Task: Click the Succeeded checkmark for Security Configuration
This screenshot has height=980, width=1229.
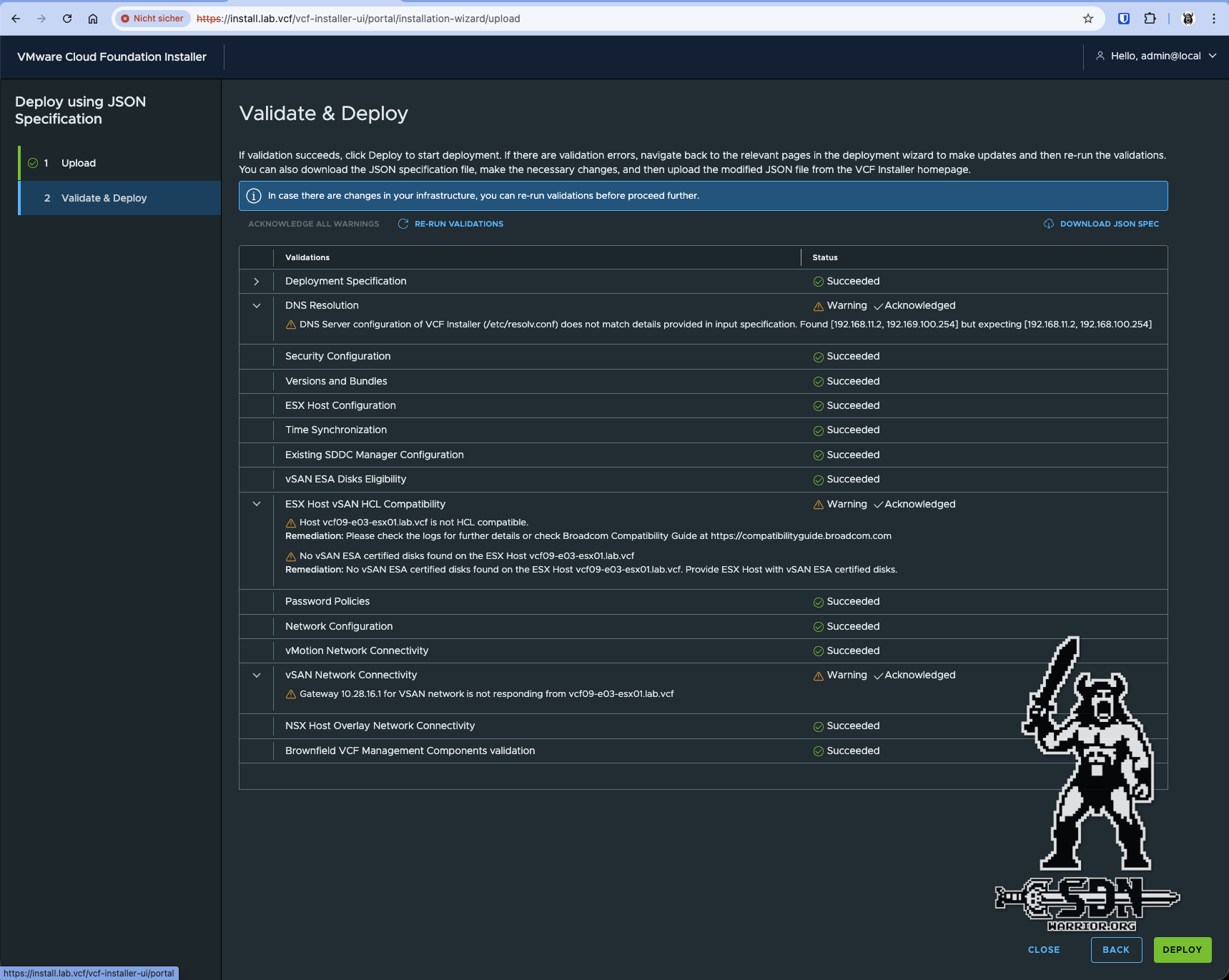Action: pos(818,356)
